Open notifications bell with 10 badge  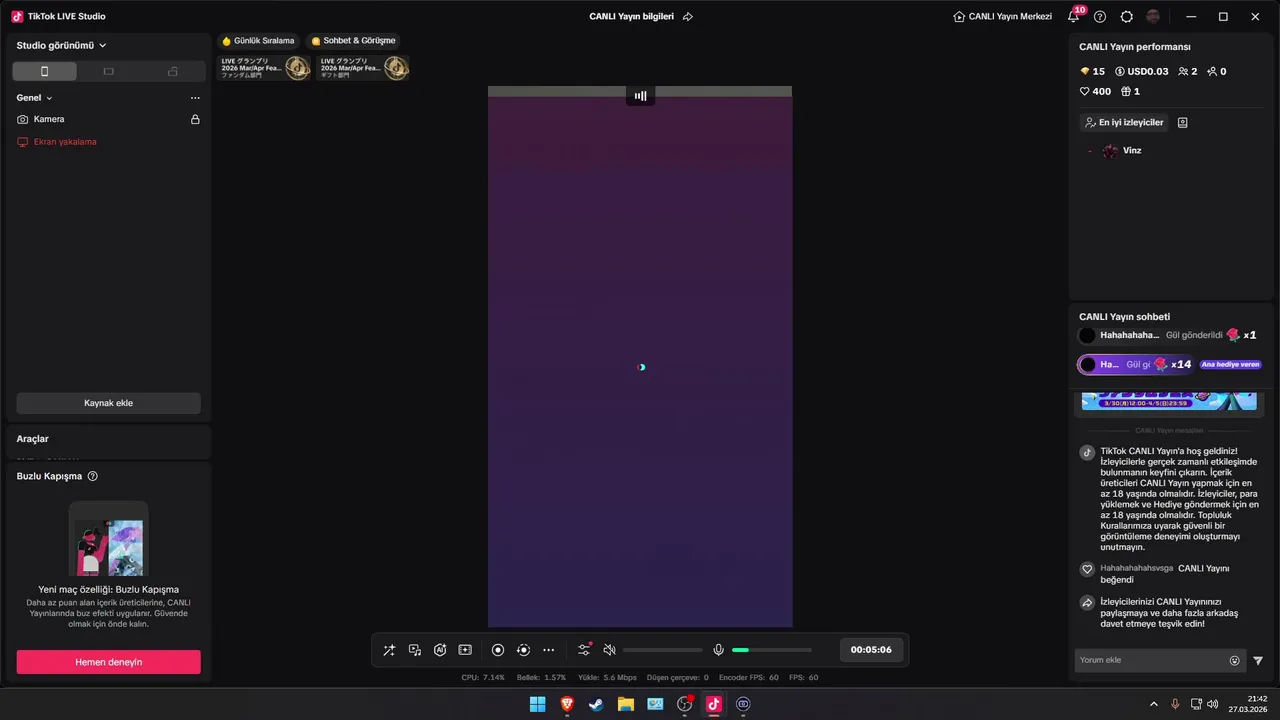tap(1074, 16)
